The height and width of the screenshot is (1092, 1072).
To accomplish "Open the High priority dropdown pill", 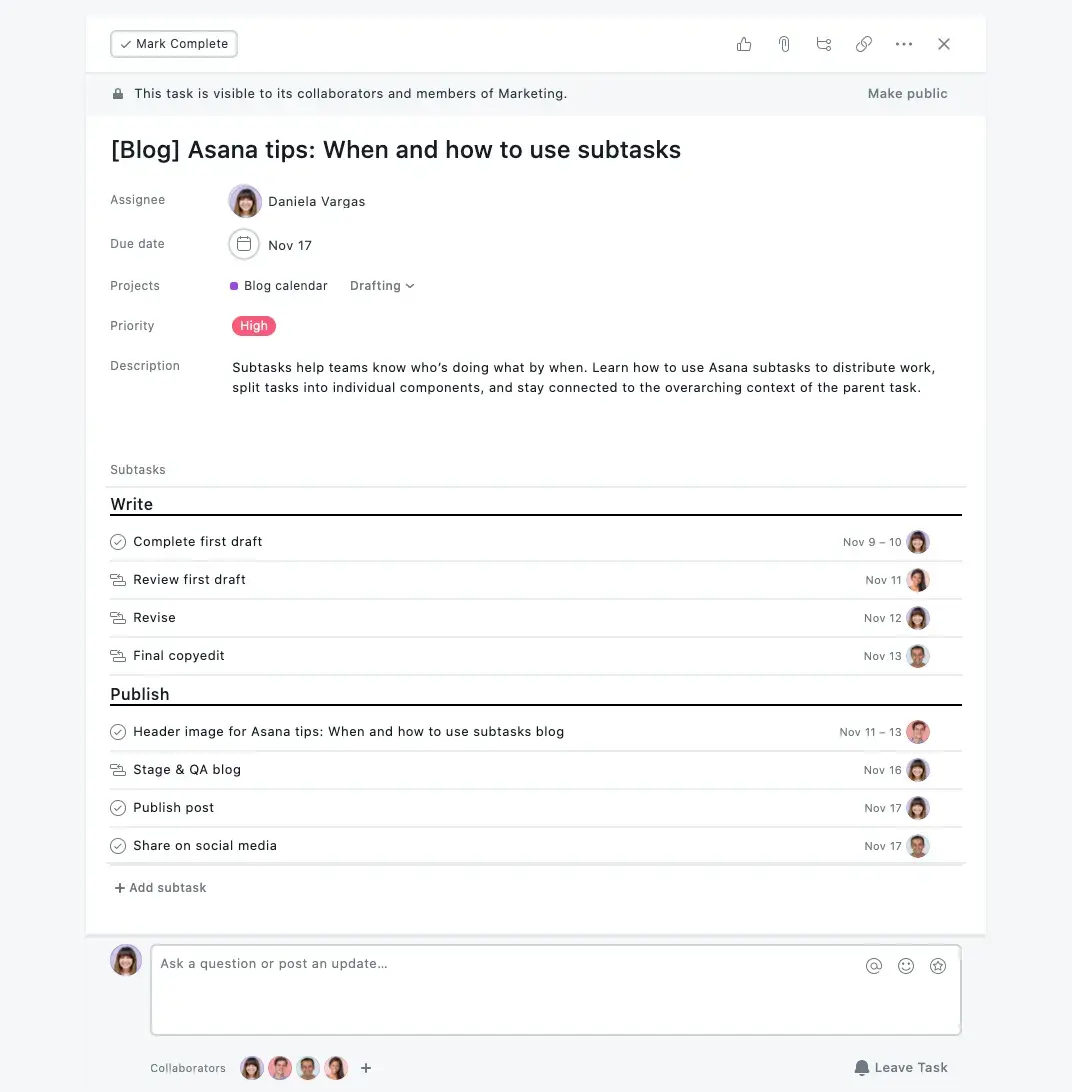I will click(x=254, y=326).
